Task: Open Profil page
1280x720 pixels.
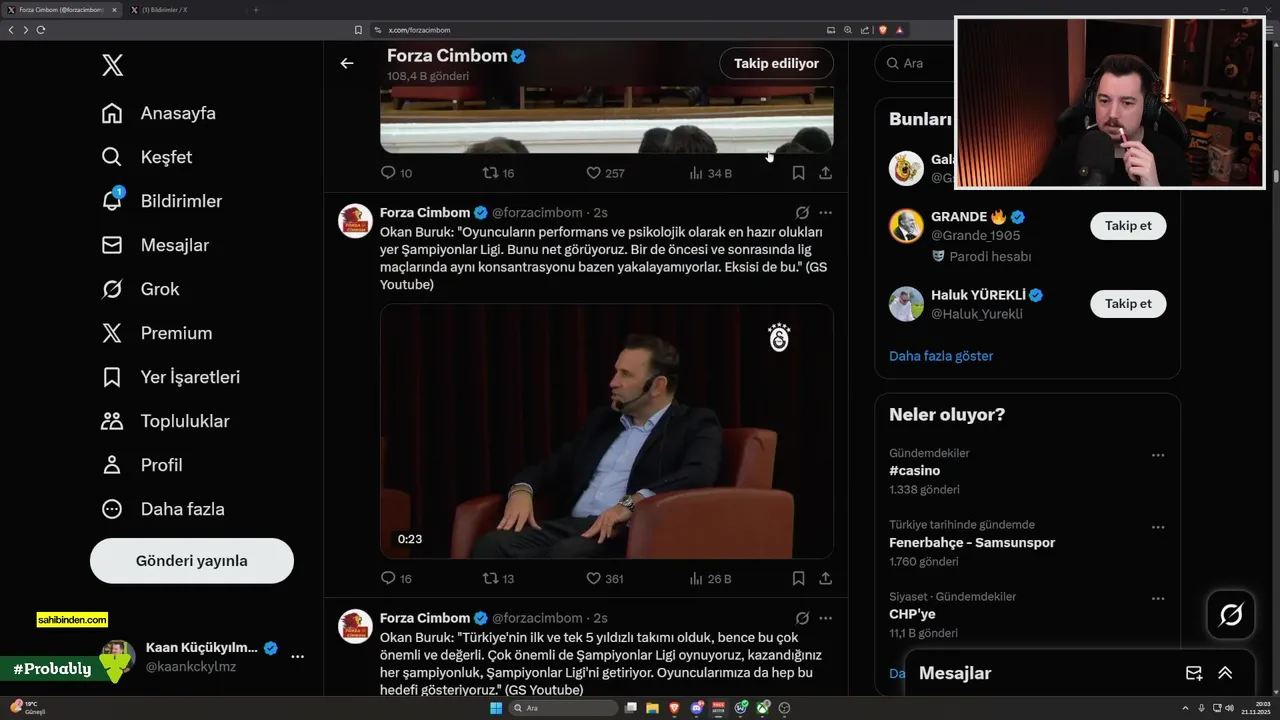Action: click(x=142, y=465)
